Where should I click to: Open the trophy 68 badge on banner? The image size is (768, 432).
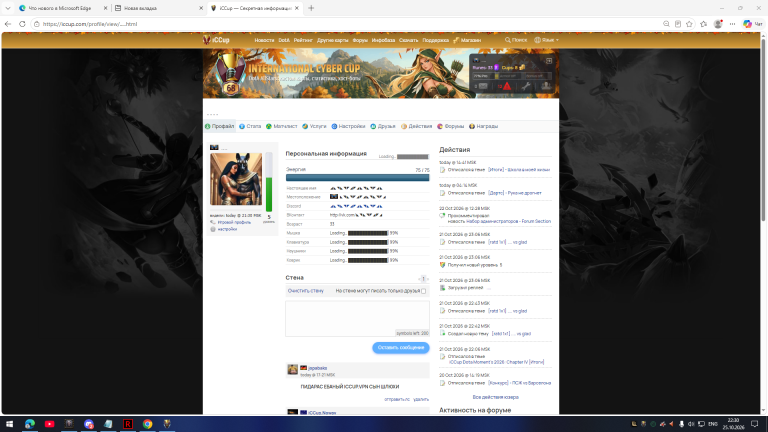tap(231, 74)
